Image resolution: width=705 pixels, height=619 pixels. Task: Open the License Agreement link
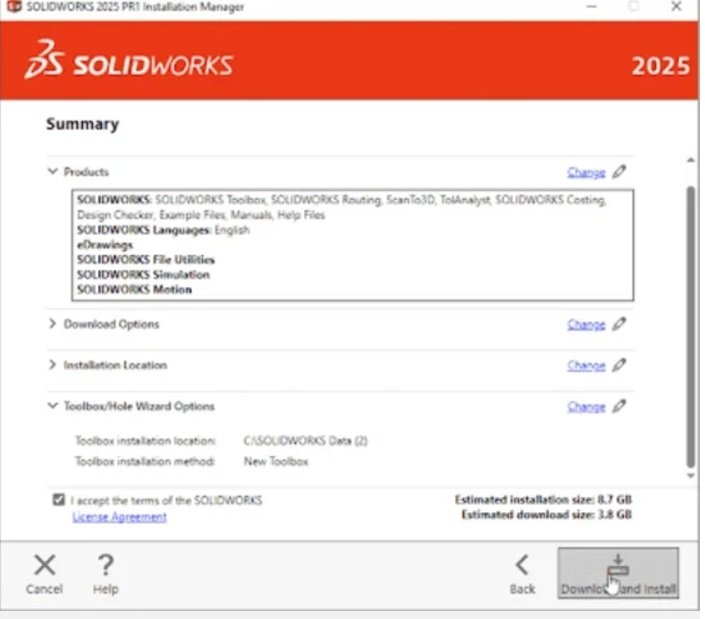tap(120, 517)
